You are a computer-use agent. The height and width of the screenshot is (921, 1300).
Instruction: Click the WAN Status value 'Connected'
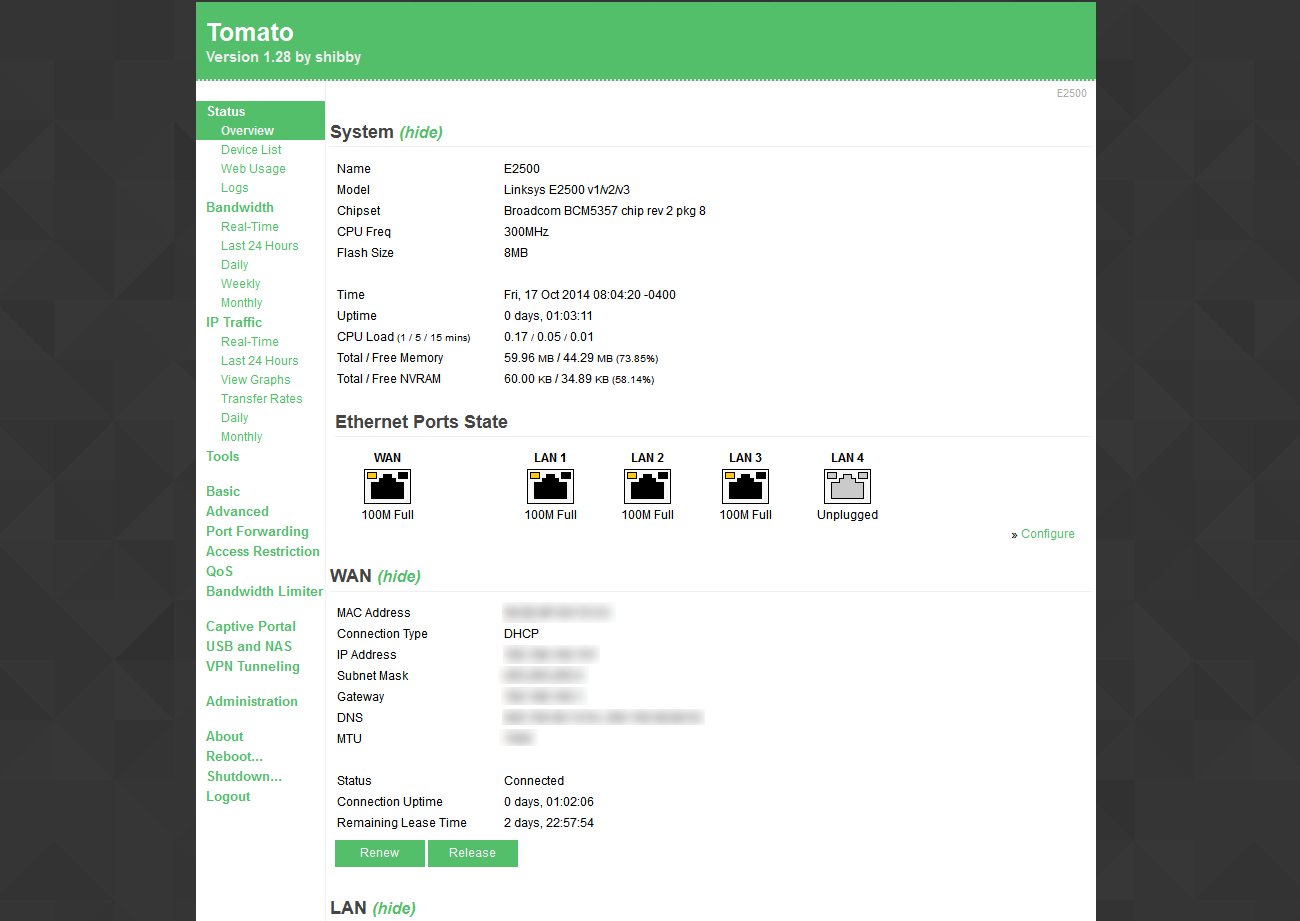tap(534, 781)
